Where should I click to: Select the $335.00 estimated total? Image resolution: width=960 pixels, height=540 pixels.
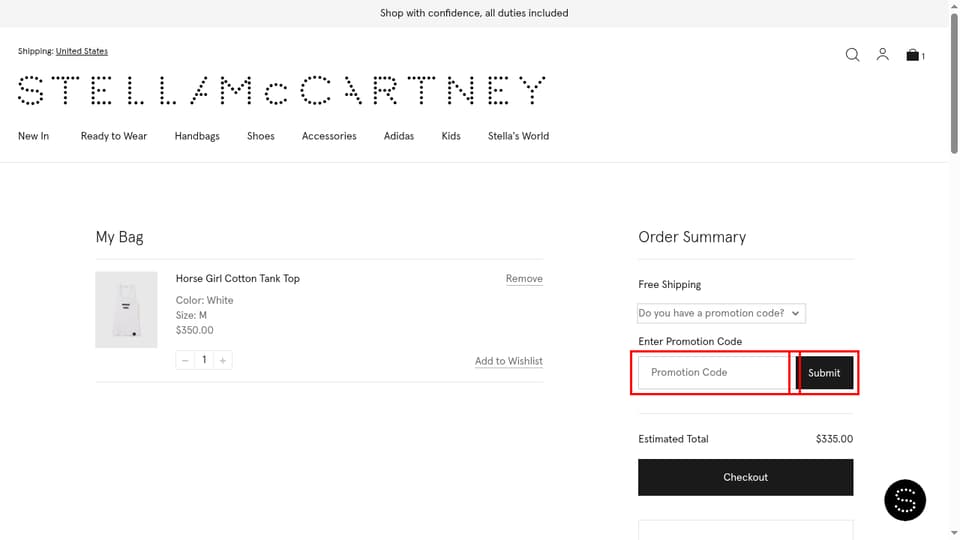point(834,439)
